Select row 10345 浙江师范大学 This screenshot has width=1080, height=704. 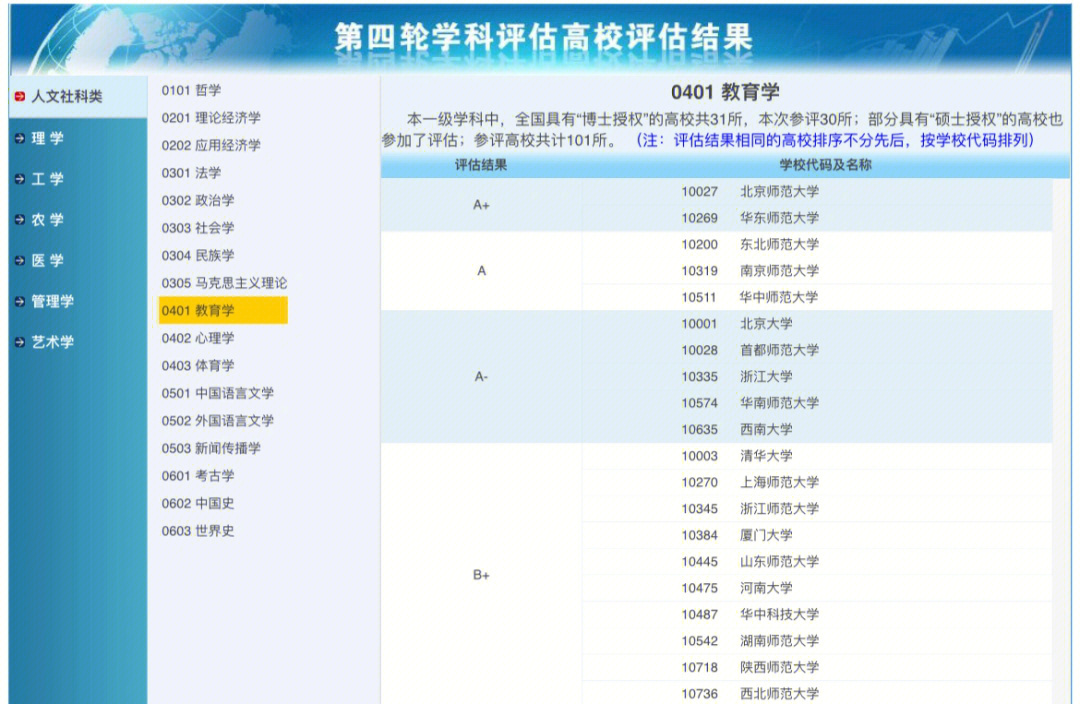coord(818,508)
